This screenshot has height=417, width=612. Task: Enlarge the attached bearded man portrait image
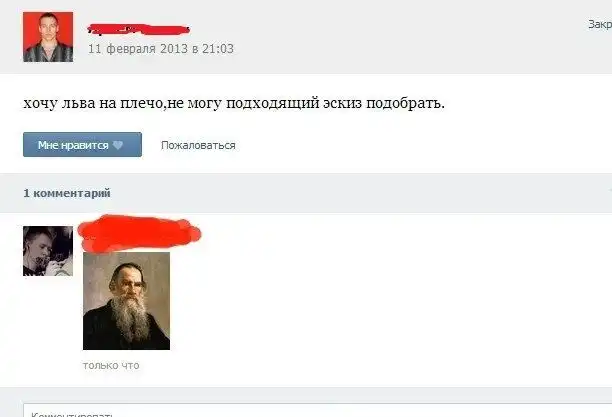[x=126, y=301]
